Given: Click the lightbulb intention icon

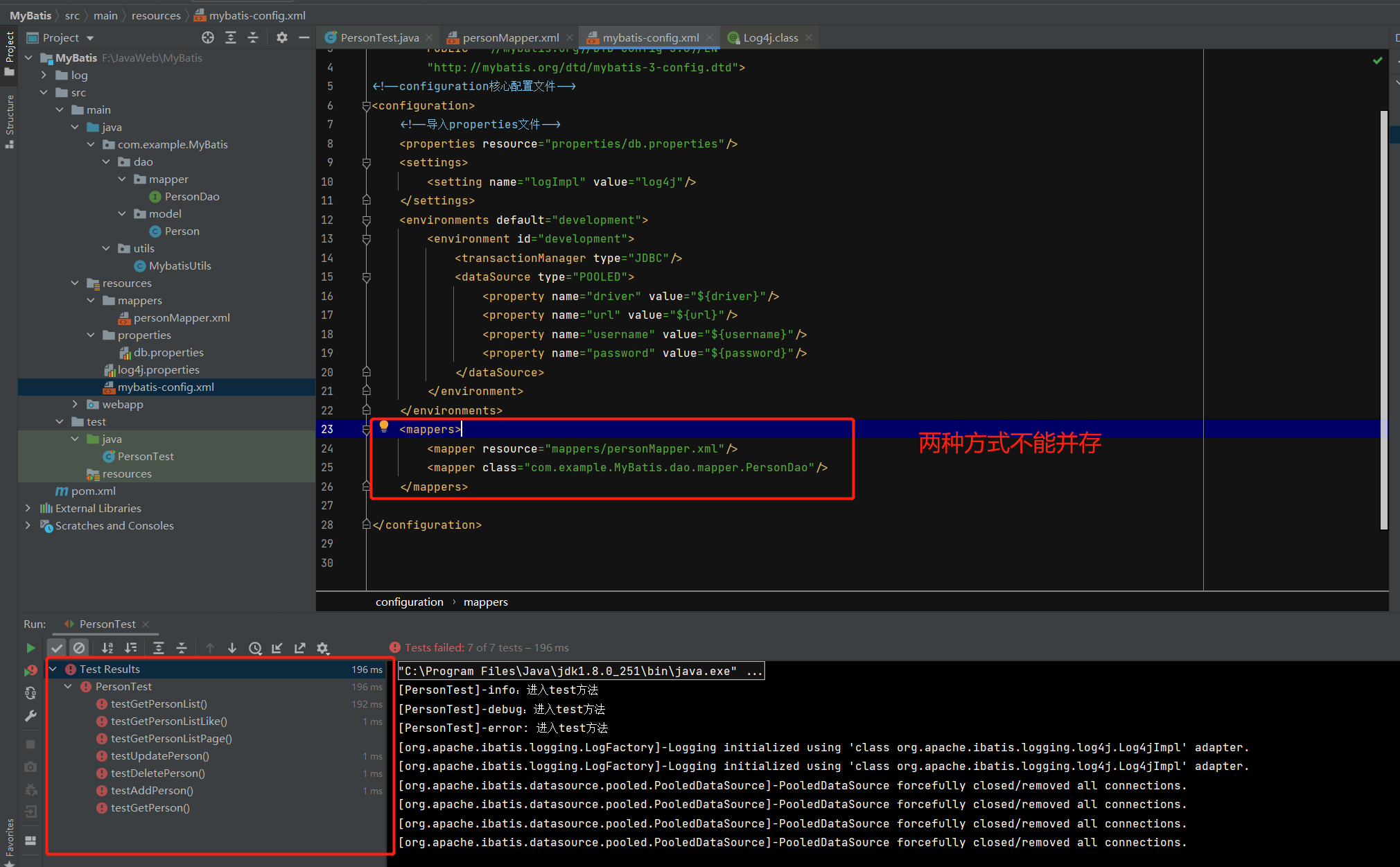Looking at the screenshot, I should [x=384, y=427].
